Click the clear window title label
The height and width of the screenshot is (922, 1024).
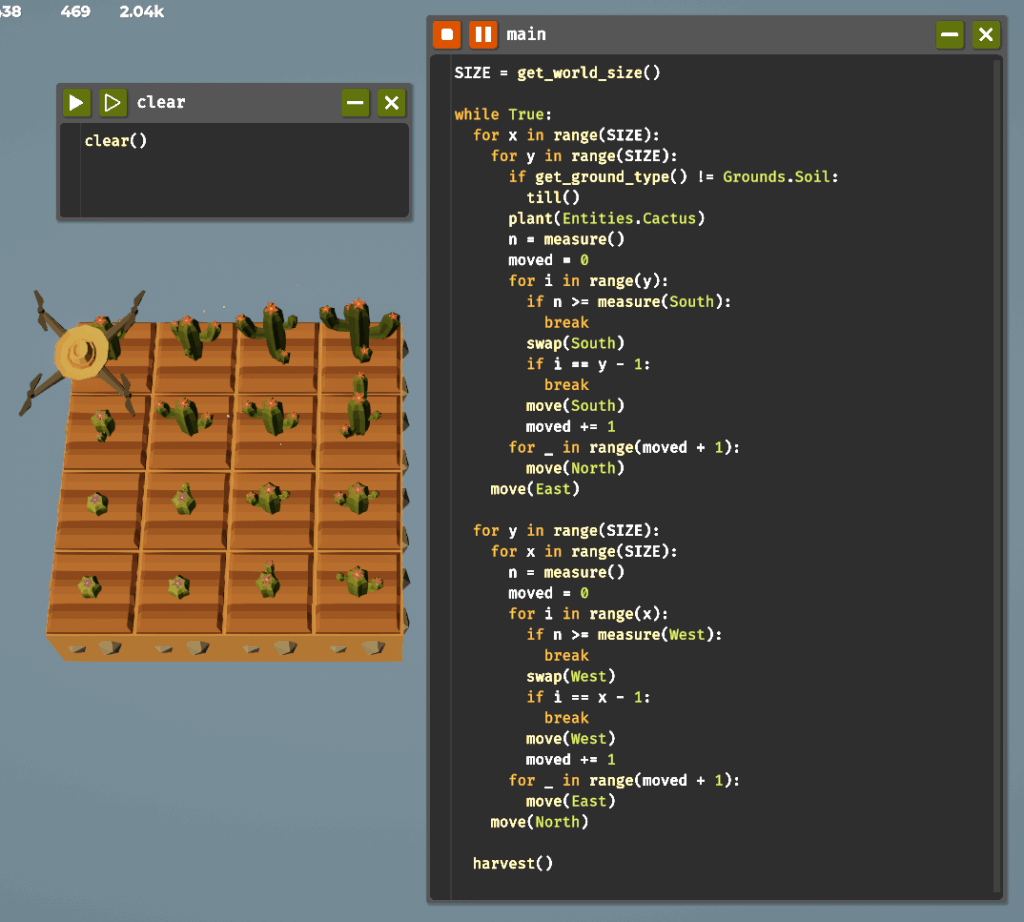tap(161, 102)
